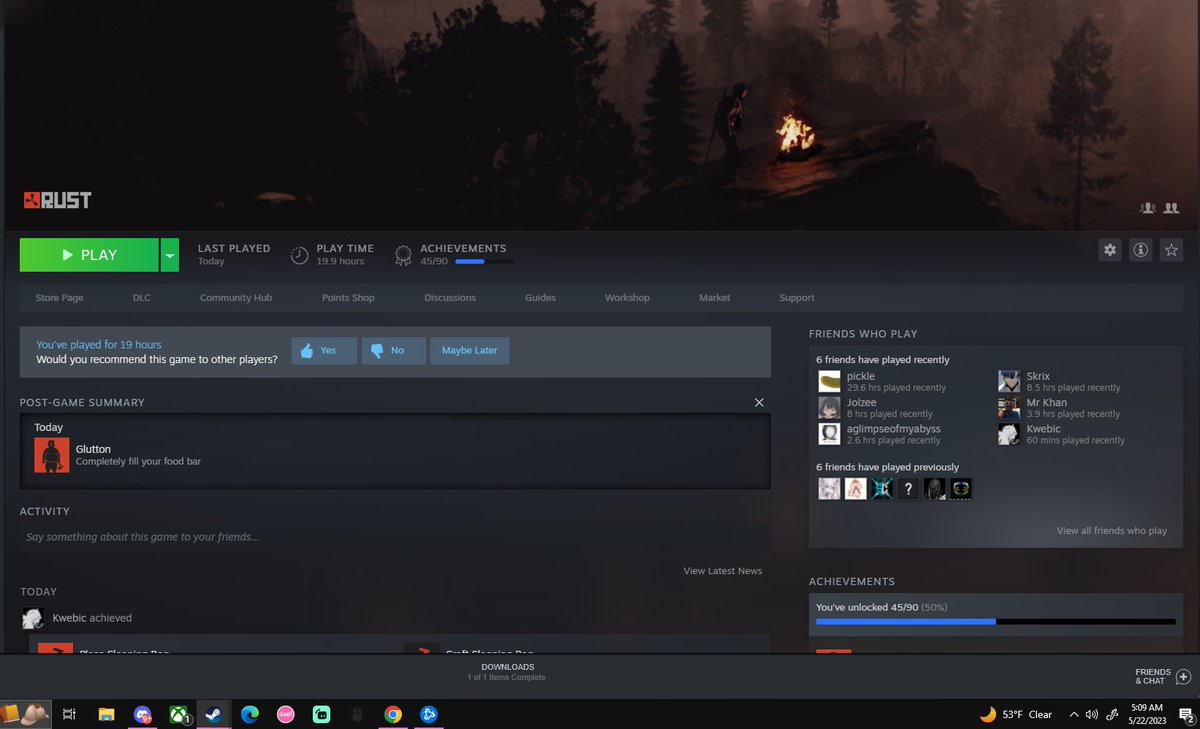Click the Achievements ribbon badge icon

[x=403, y=255]
